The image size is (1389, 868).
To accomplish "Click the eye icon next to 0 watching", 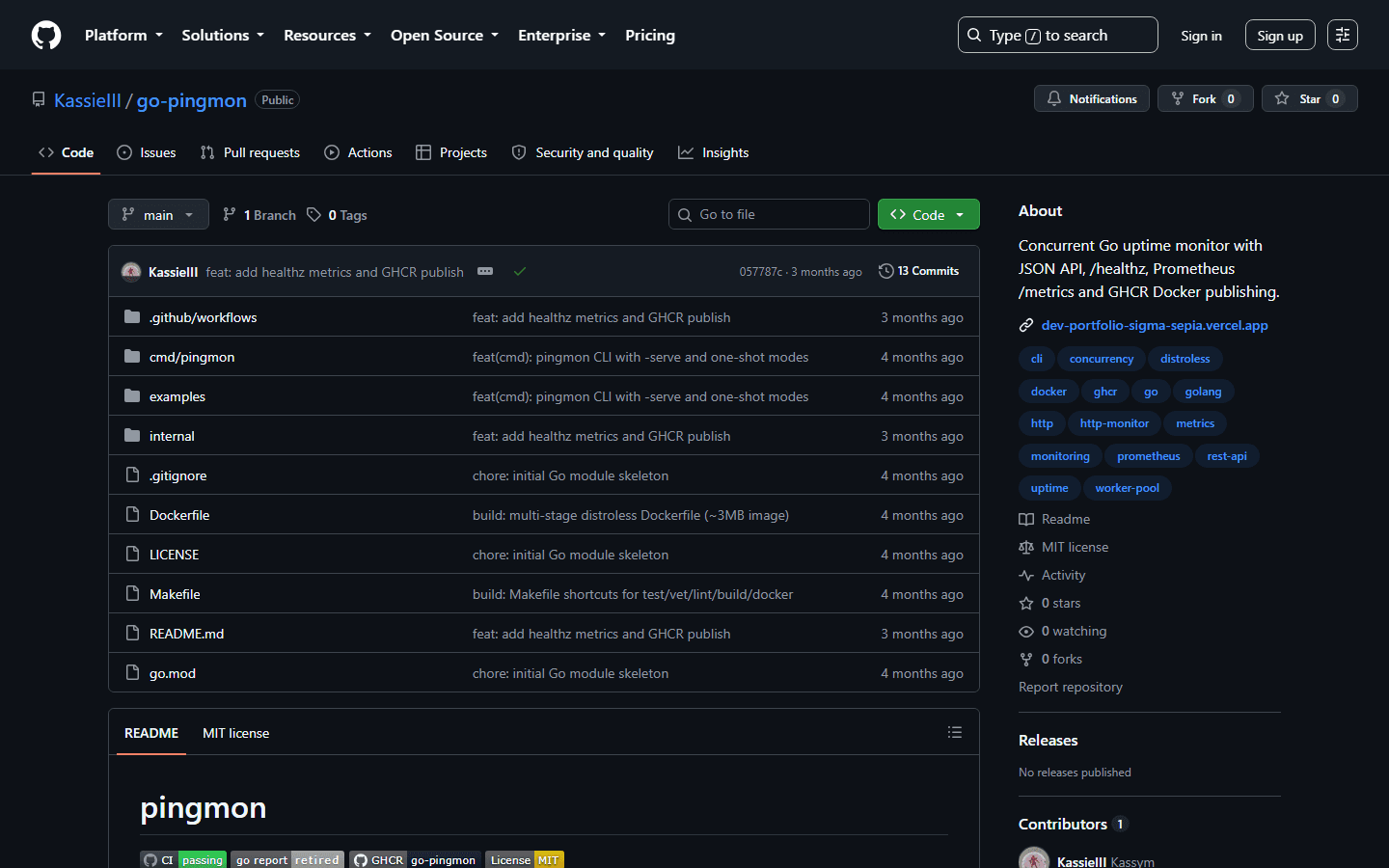I will click(1026, 632).
